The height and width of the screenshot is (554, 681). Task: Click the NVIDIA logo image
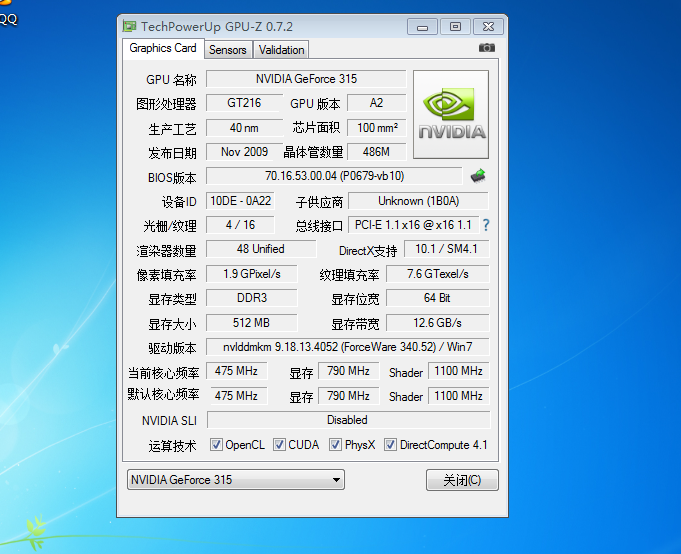pos(451,114)
